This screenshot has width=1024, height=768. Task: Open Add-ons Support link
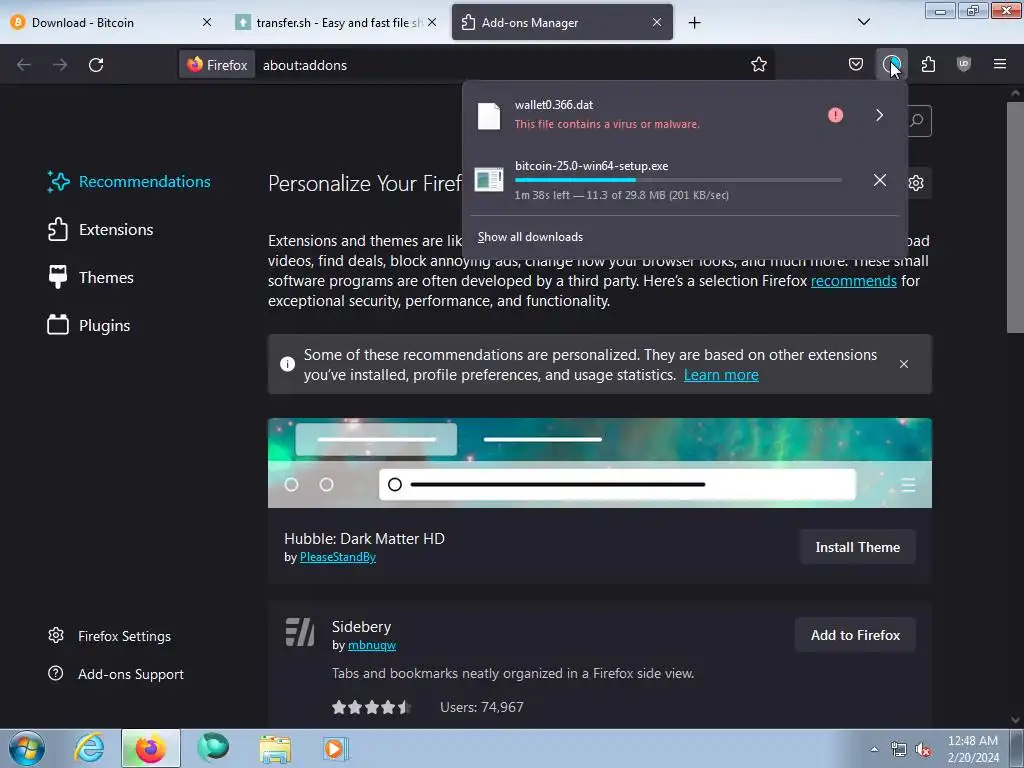[116, 674]
